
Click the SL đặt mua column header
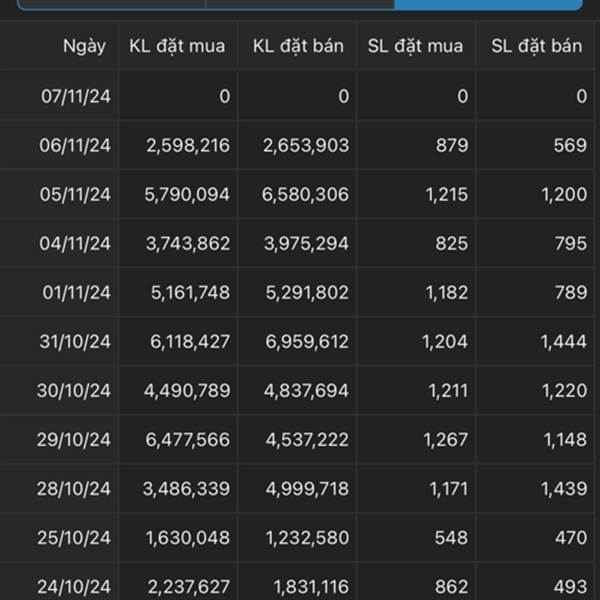(415, 46)
